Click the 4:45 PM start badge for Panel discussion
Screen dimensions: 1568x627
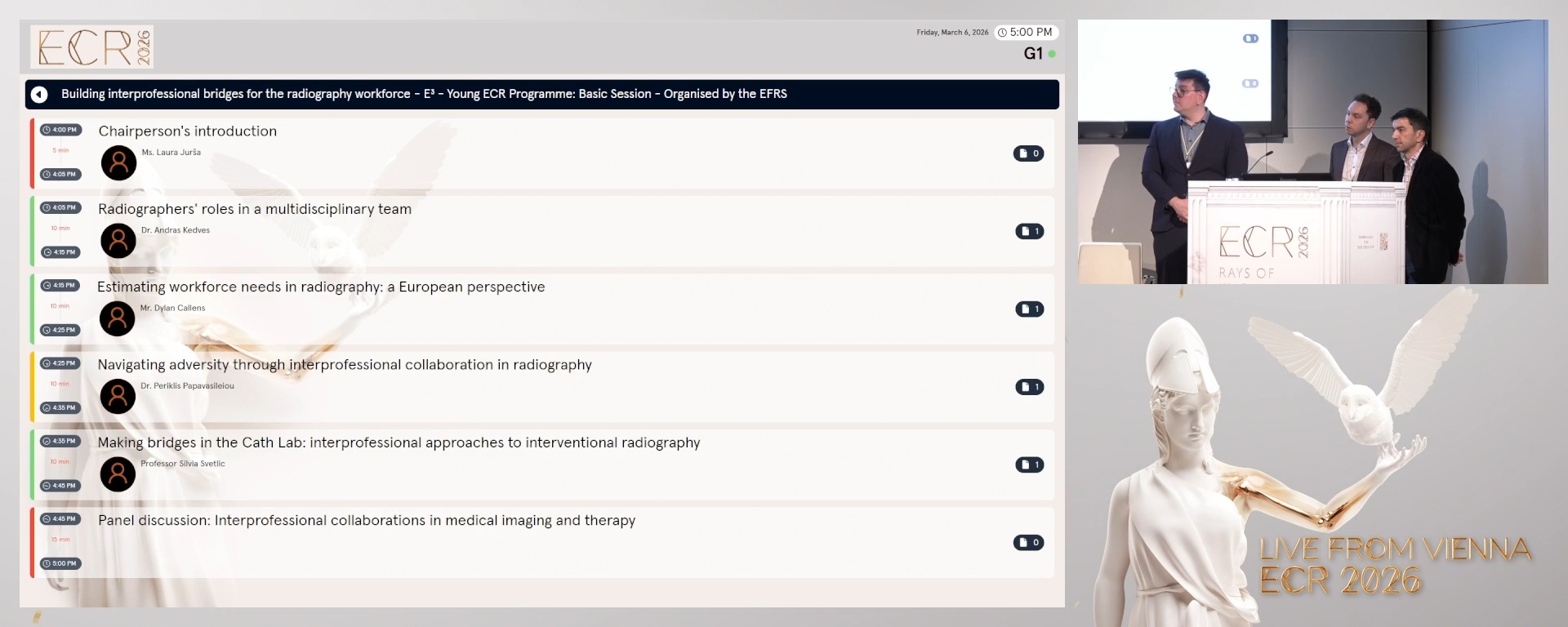click(x=60, y=518)
